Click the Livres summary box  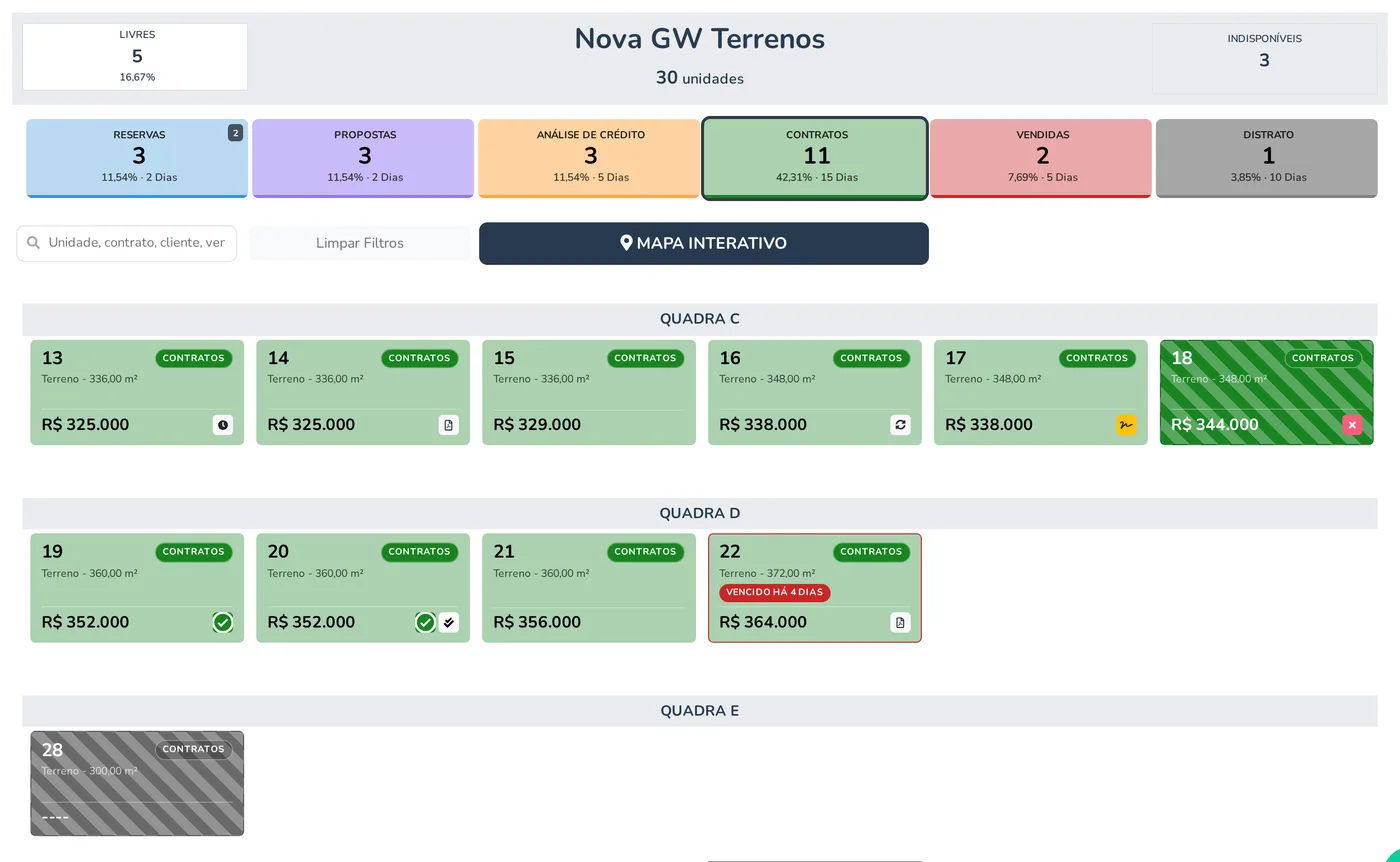tap(135, 57)
